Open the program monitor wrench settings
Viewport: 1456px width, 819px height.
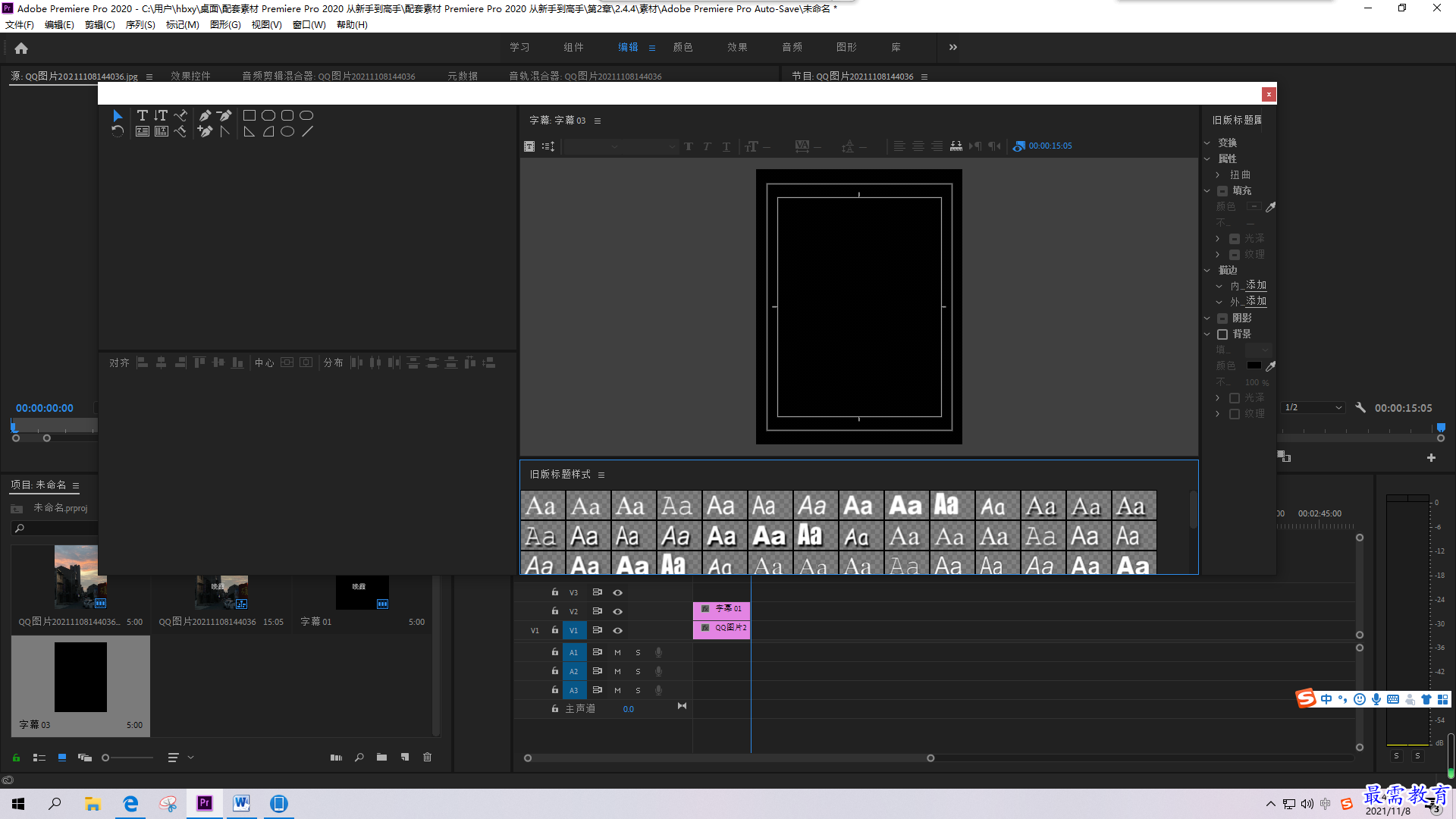pyautogui.click(x=1360, y=407)
